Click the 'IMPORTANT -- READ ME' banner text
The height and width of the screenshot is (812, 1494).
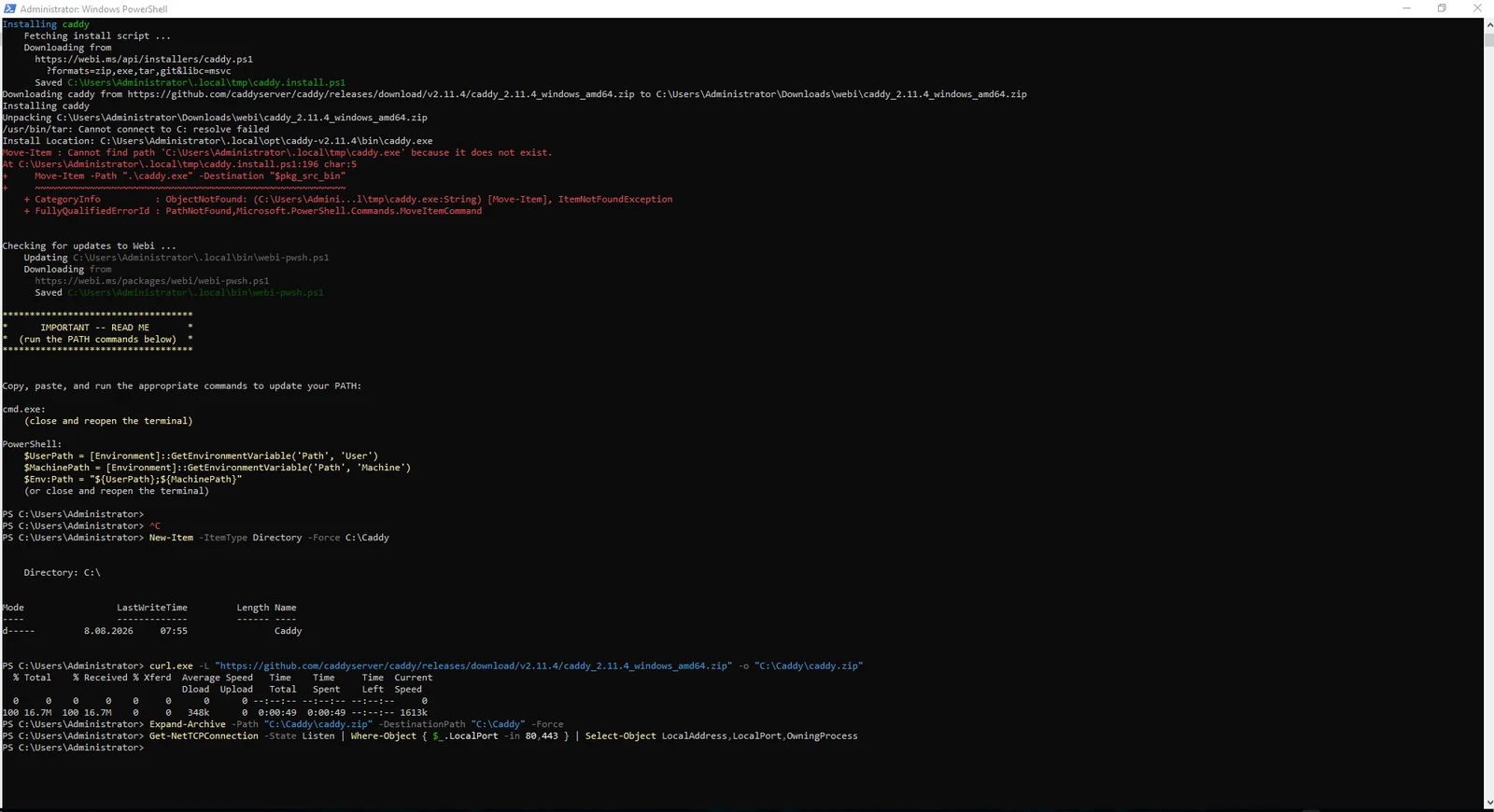[x=94, y=328]
